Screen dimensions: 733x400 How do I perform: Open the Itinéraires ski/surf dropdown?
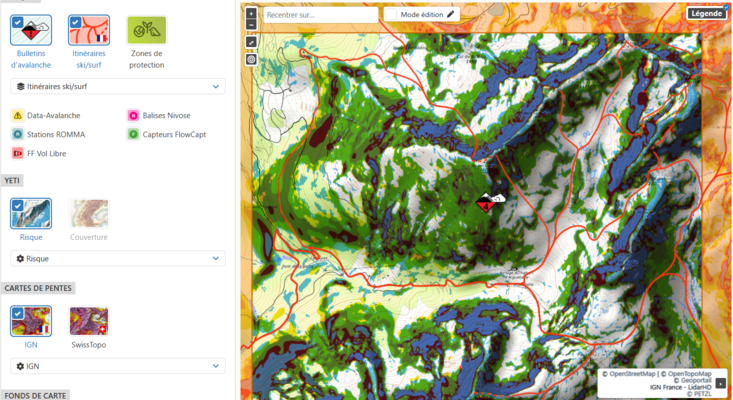pyautogui.click(x=117, y=86)
